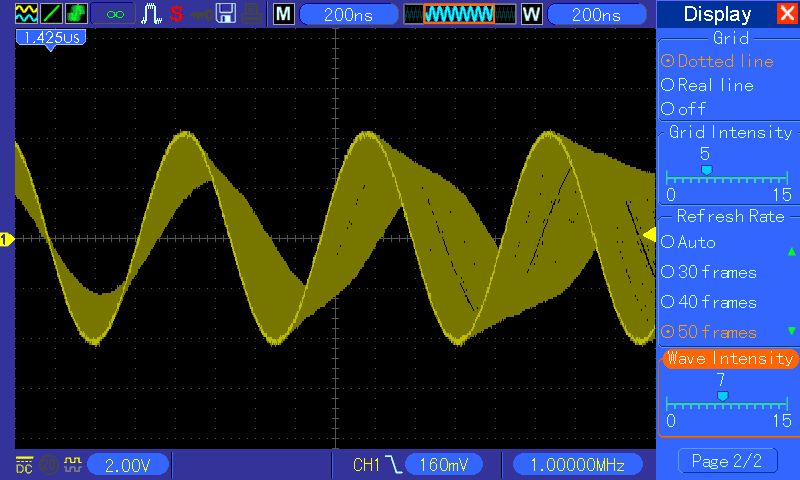Screen dimensions: 800x480
Task: Toggle the infinite persistence button
Action: click(x=114, y=14)
